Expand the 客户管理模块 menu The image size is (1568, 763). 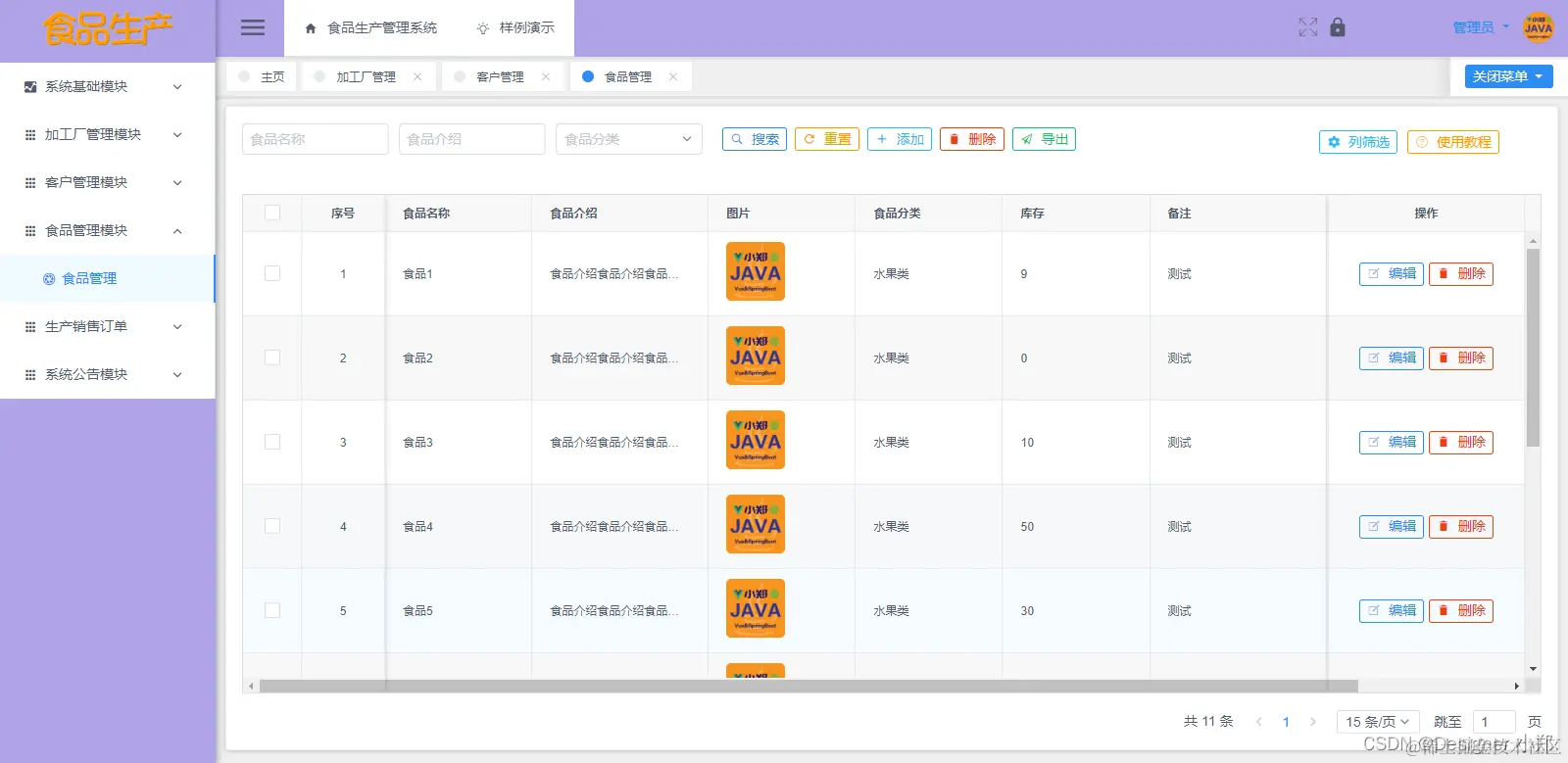pyautogui.click(x=107, y=182)
